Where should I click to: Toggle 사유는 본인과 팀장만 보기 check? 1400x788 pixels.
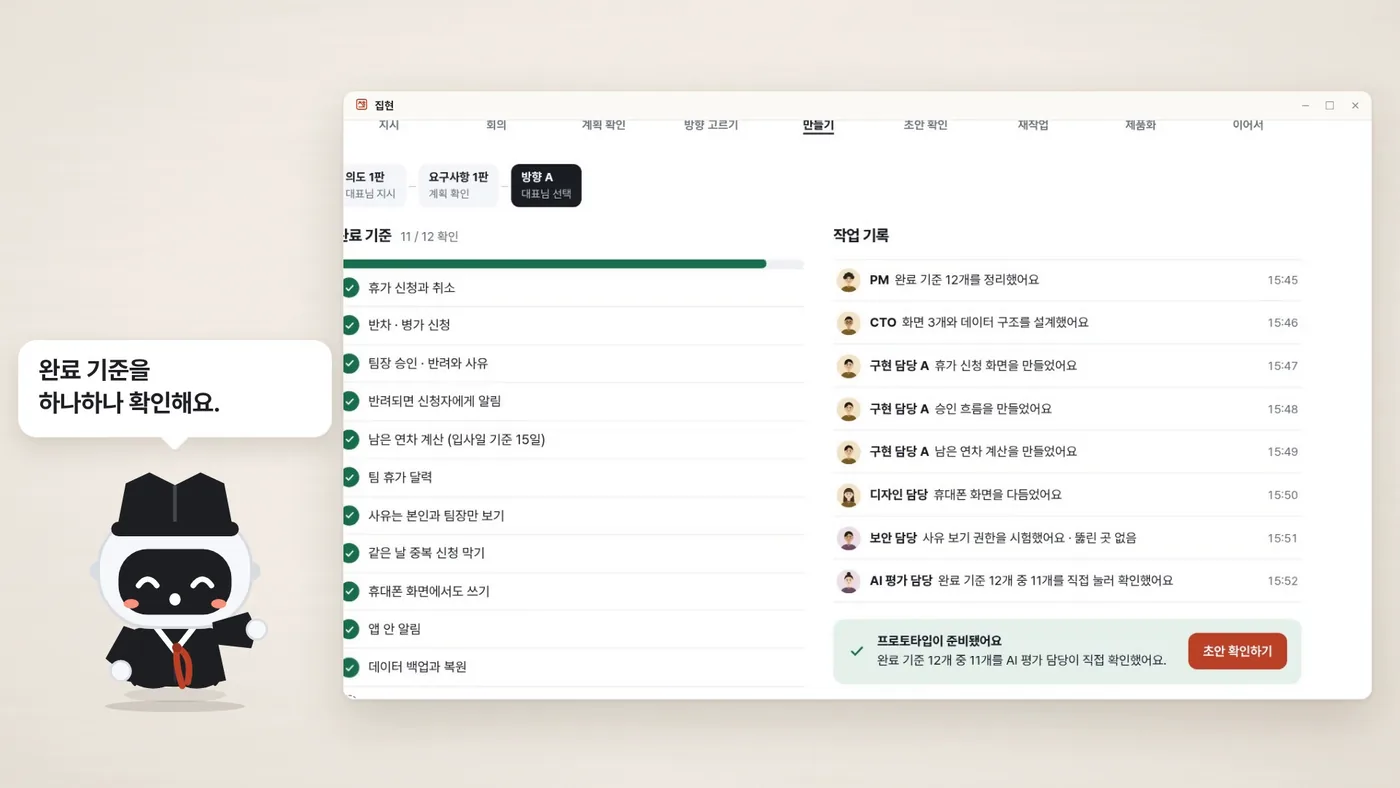click(x=350, y=515)
